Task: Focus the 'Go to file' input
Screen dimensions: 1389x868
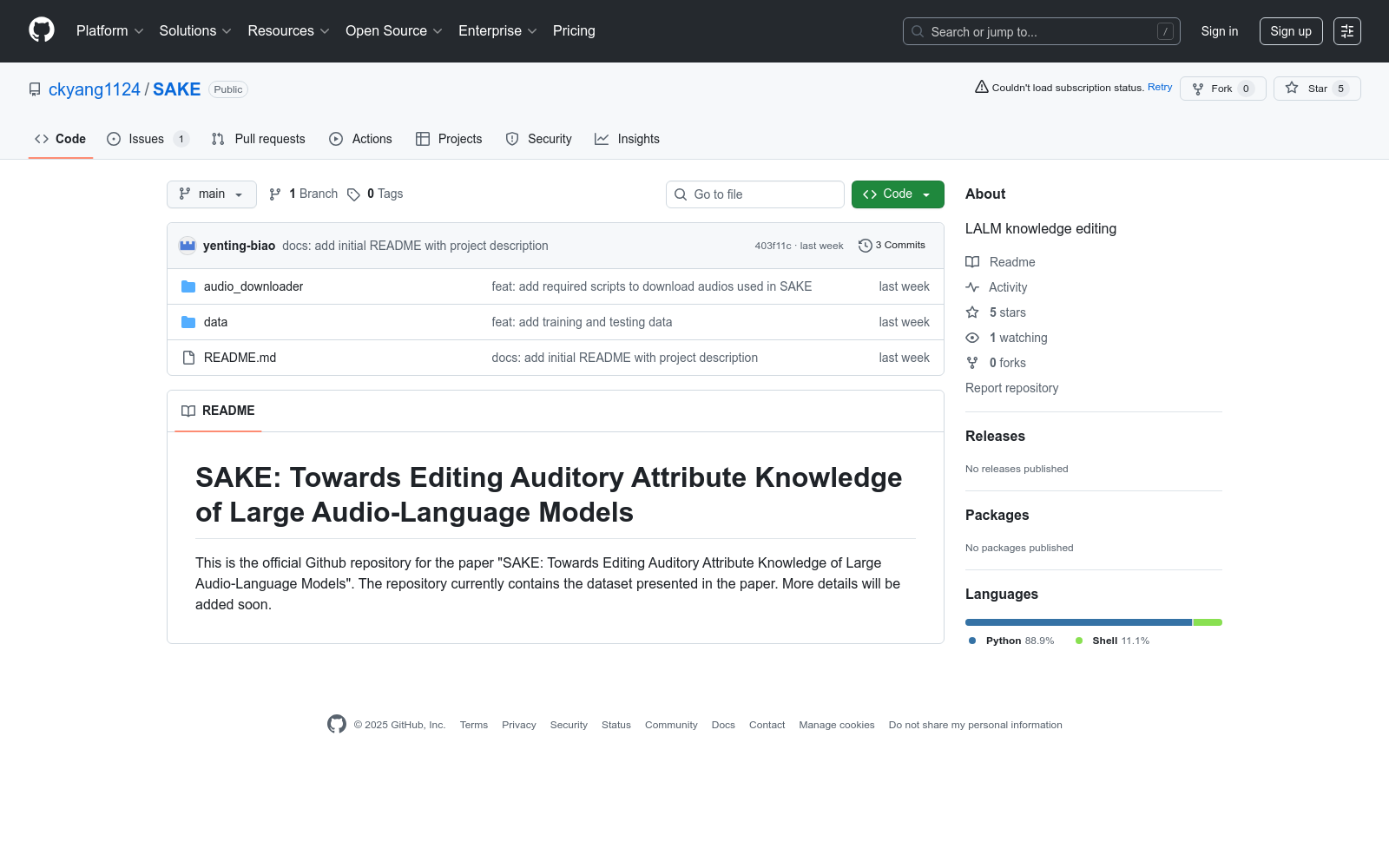Action: pos(755,194)
